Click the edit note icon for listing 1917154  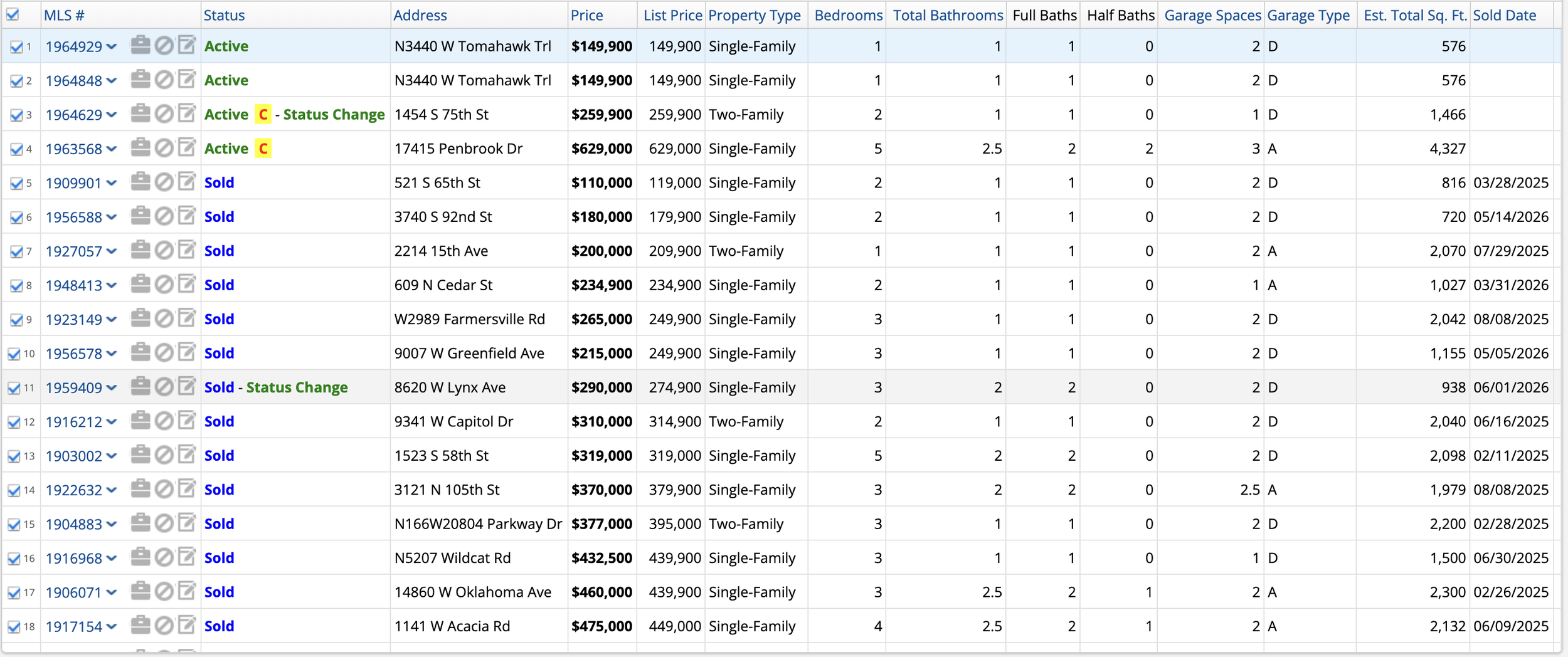pos(187,625)
